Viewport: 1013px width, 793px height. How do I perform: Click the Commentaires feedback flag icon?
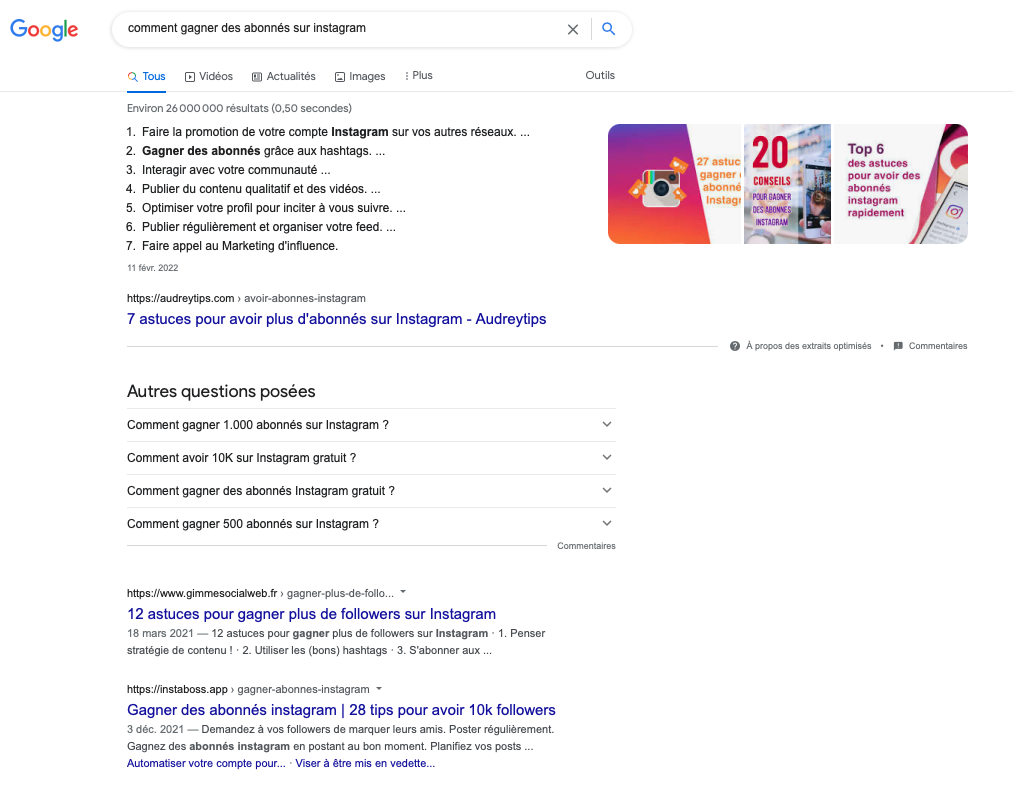click(898, 346)
